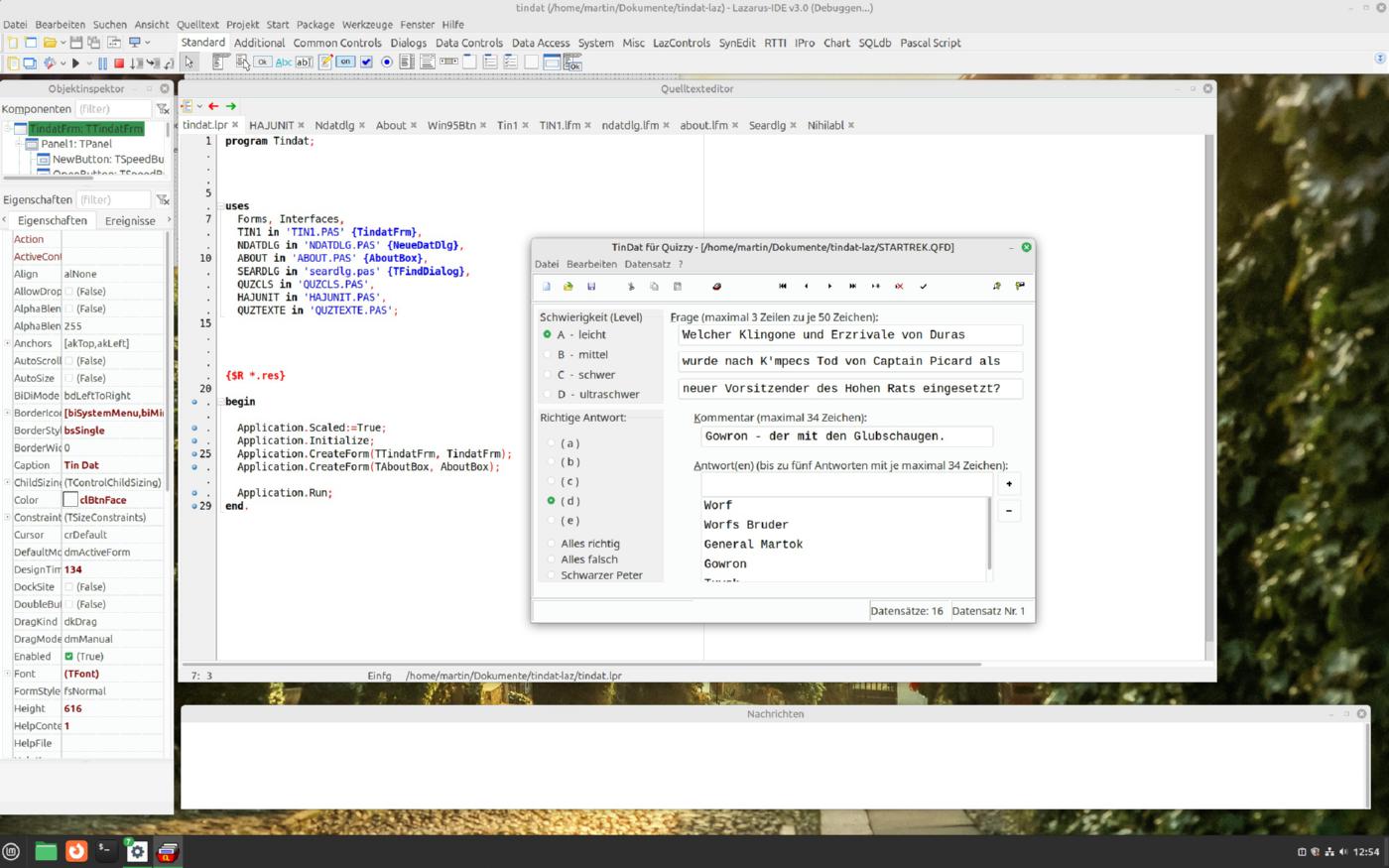Click the Save floppy icon in Lazarus toolbar
1389x868 pixels.
tap(76, 43)
